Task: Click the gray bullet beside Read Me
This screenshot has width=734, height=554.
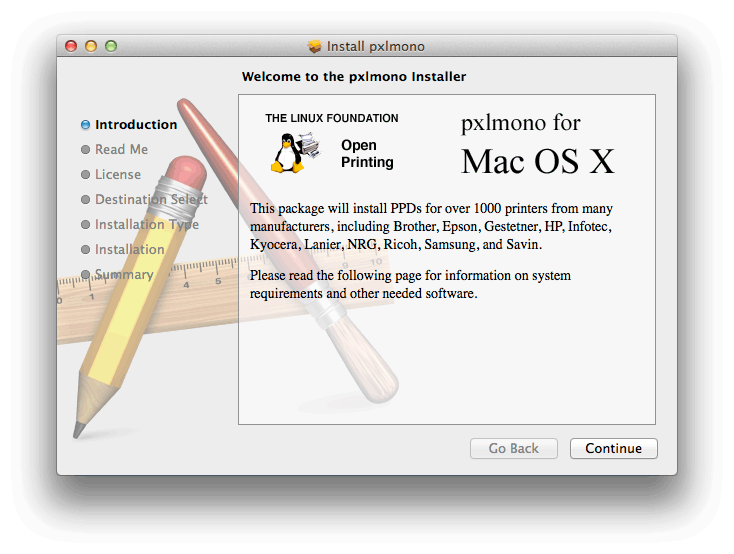Action: coord(85,149)
